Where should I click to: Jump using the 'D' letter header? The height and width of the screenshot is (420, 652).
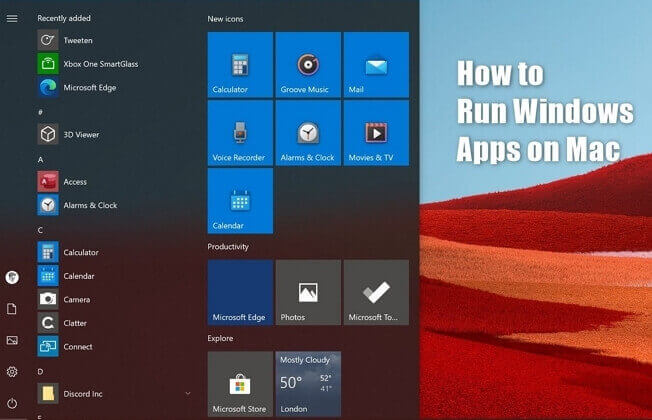tap(40, 371)
